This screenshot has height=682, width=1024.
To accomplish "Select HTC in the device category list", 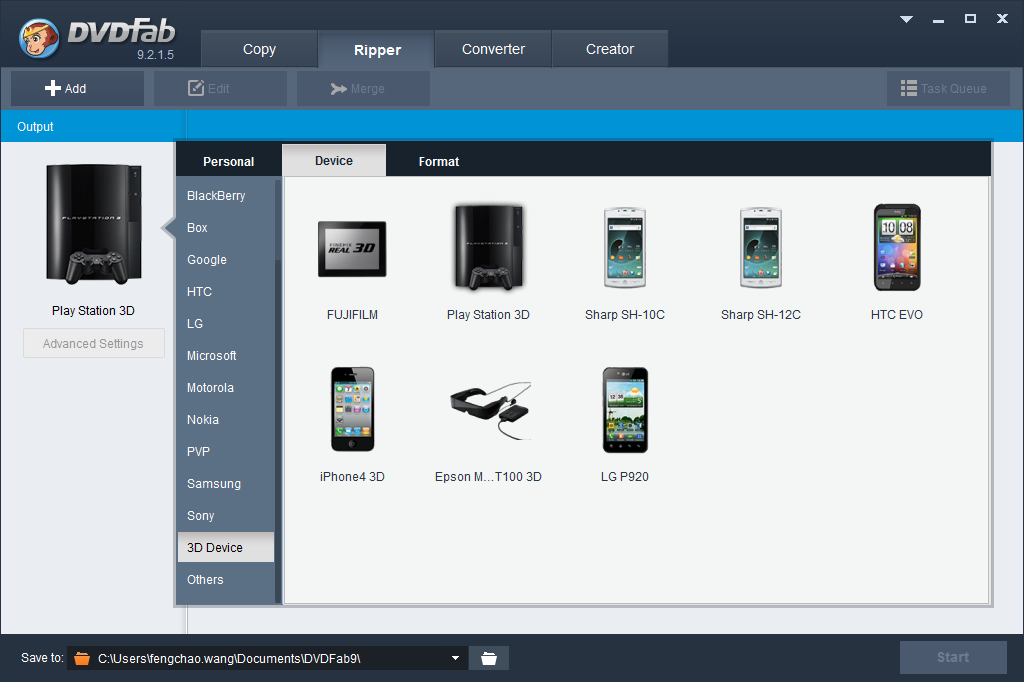I will point(226,291).
